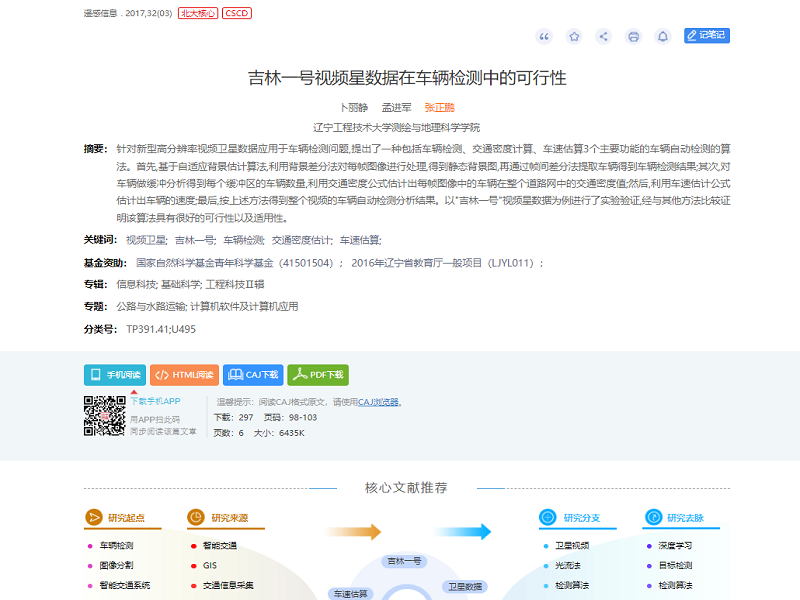
Task: Click the star favorite icon
Action: tap(574, 36)
